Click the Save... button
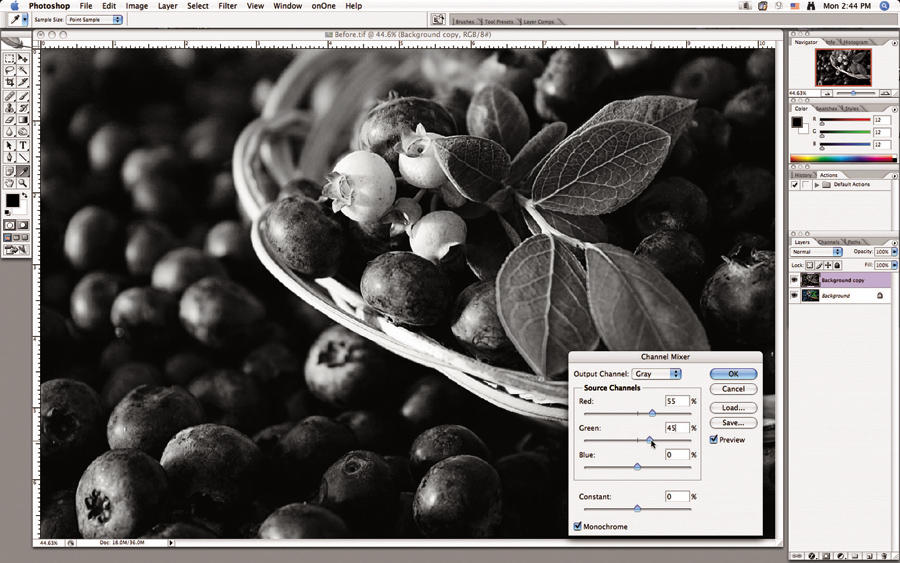The height and width of the screenshot is (563, 900). 733,422
